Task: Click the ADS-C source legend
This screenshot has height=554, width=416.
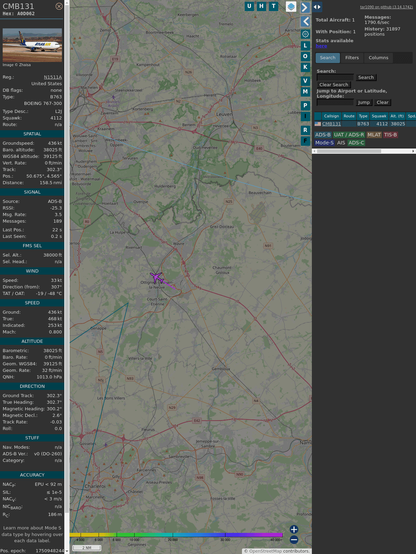Action: (356, 143)
